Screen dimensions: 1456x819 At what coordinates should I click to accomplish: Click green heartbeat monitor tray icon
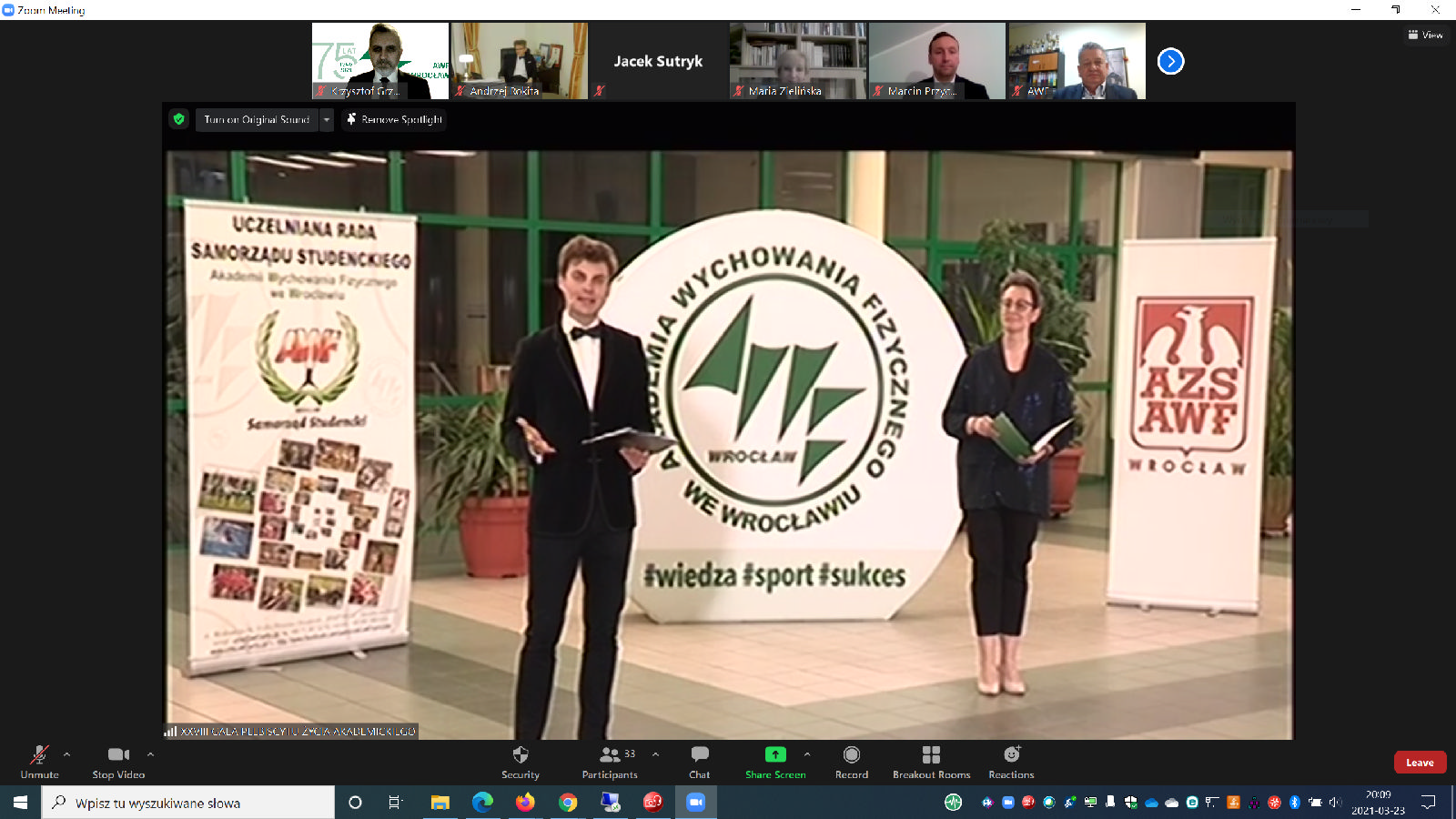click(x=953, y=803)
